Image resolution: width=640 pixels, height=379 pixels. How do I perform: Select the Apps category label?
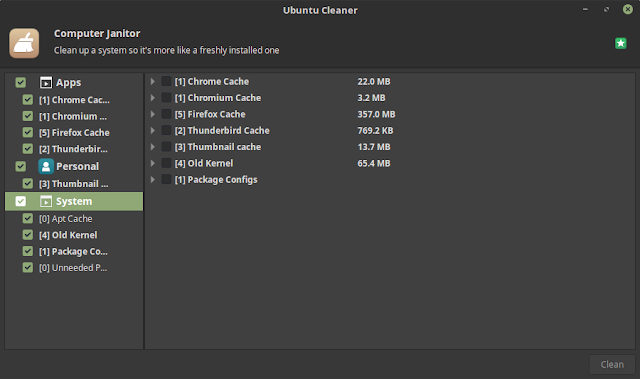click(69, 83)
